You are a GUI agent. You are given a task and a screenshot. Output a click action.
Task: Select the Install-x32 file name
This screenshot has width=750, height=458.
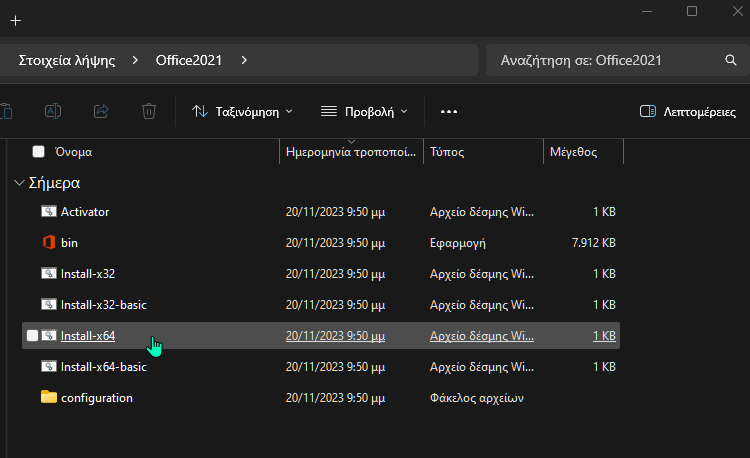pyautogui.click(x=88, y=274)
